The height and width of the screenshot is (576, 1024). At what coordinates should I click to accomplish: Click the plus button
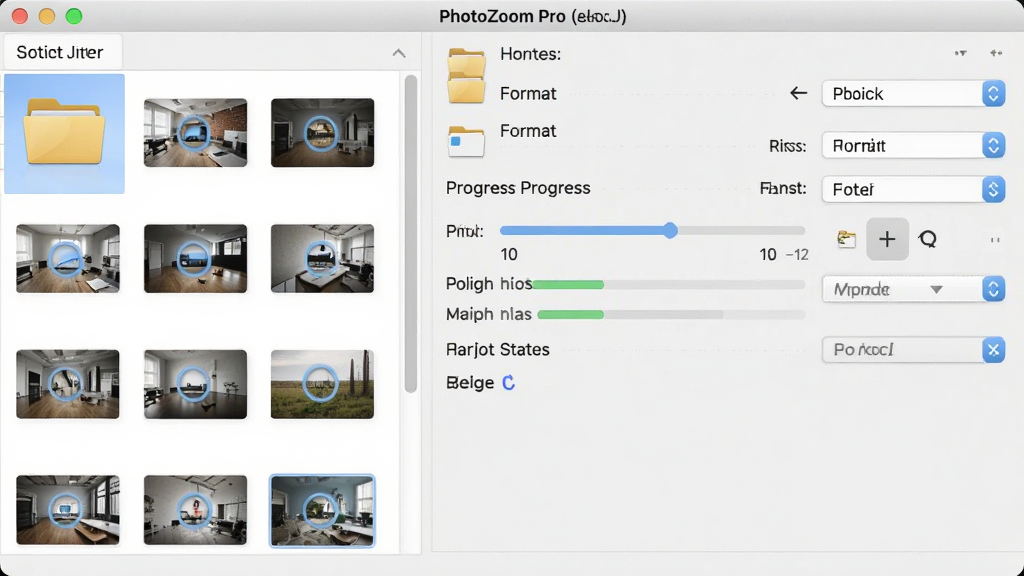(x=887, y=239)
